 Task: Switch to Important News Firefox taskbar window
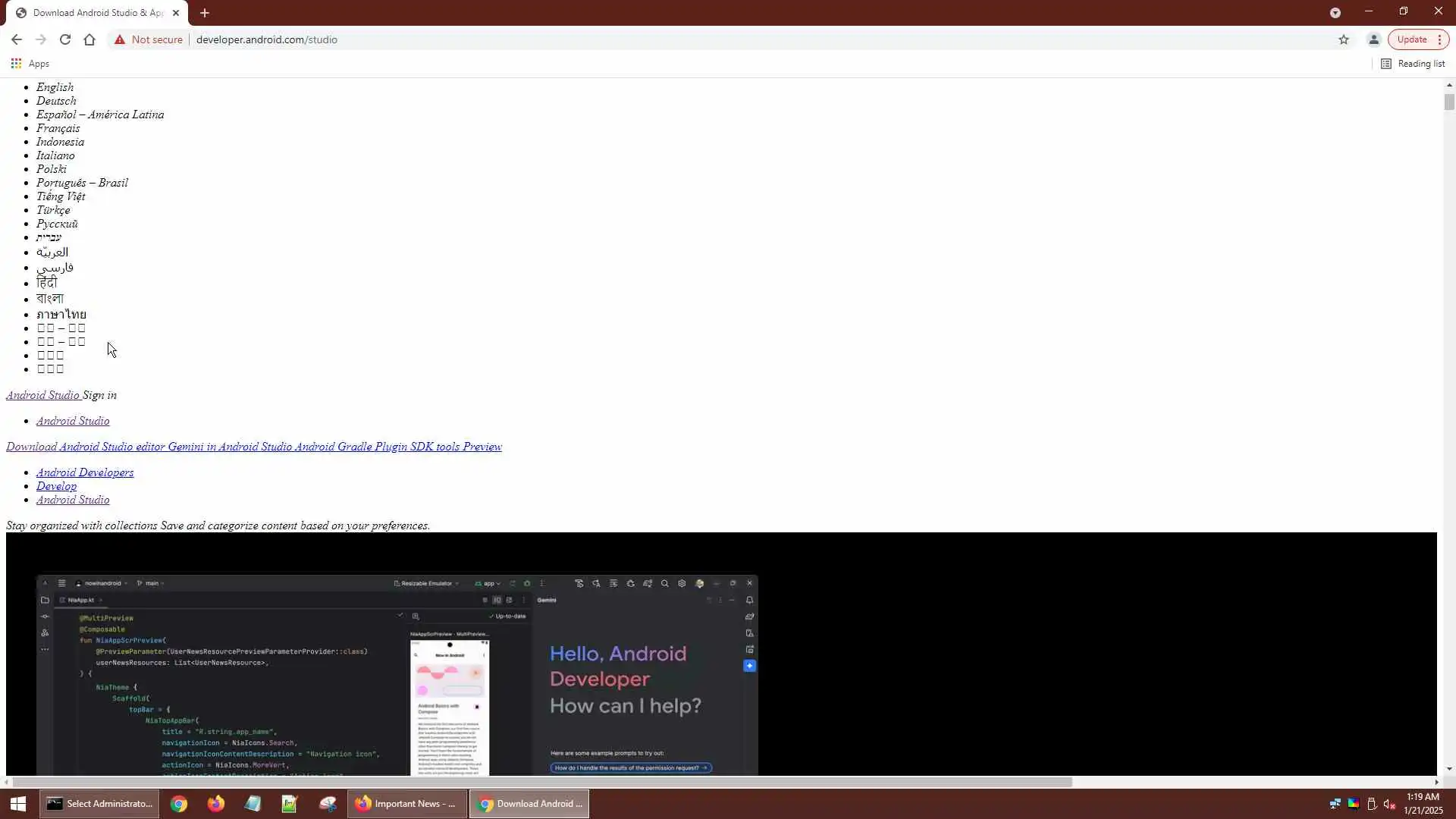click(407, 804)
